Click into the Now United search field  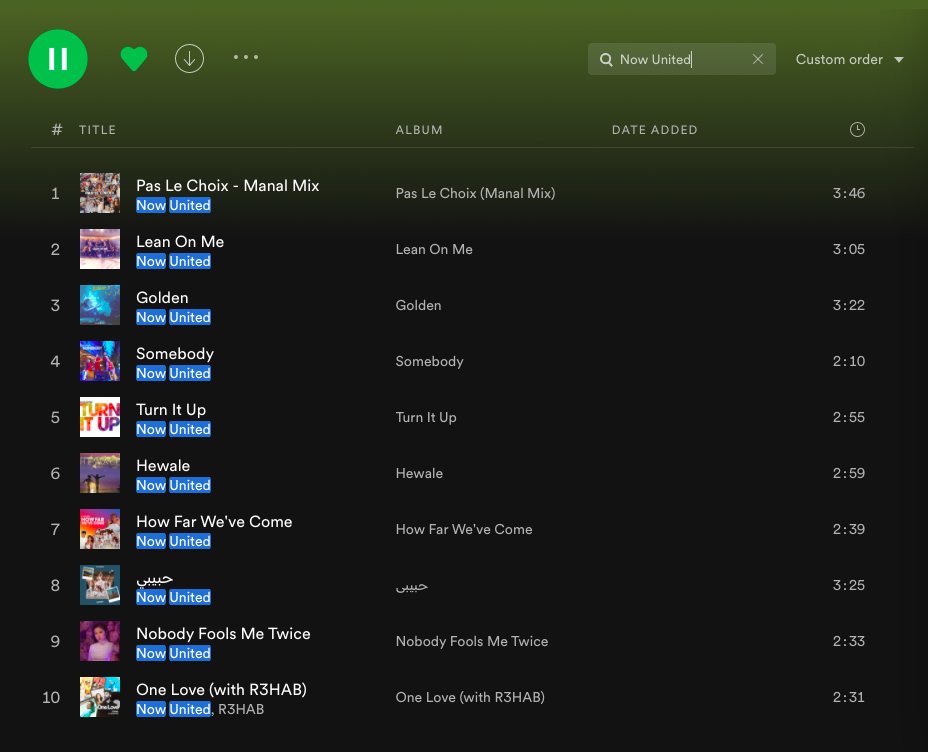tap(682, 59)
